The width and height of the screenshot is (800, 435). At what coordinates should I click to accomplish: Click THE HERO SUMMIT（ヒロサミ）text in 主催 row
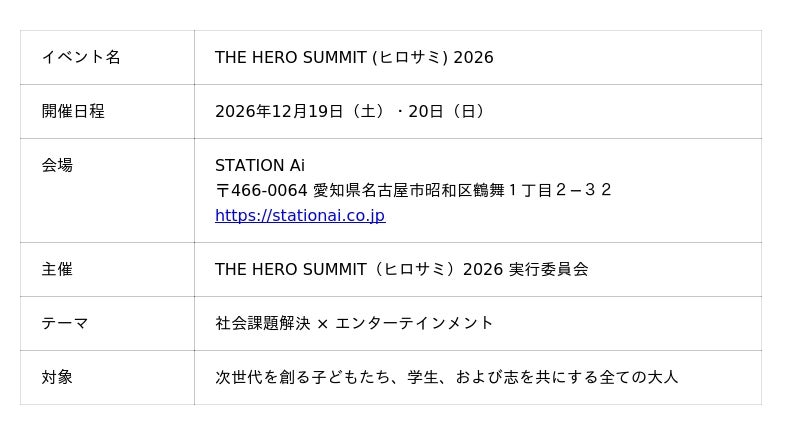342,270
